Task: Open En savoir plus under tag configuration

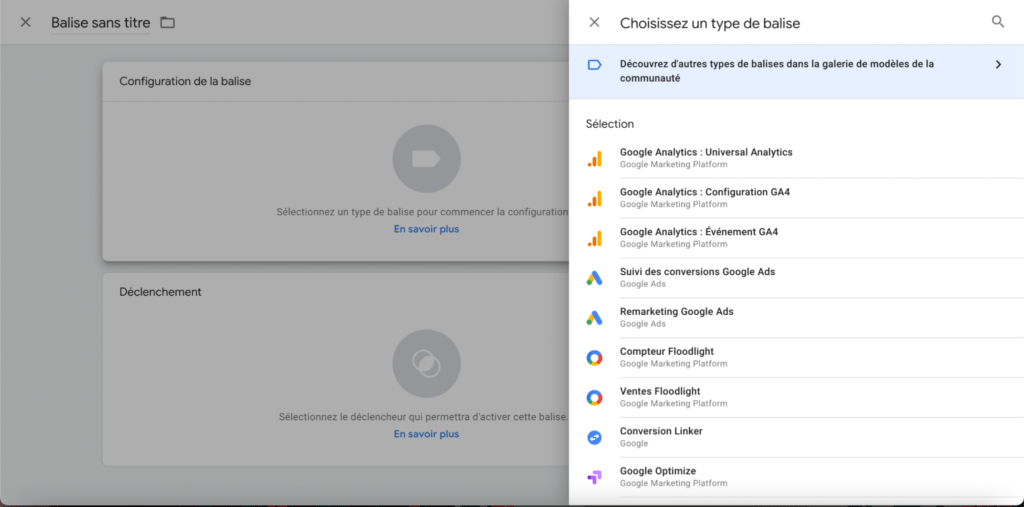Action: click(x=426, y=229)
